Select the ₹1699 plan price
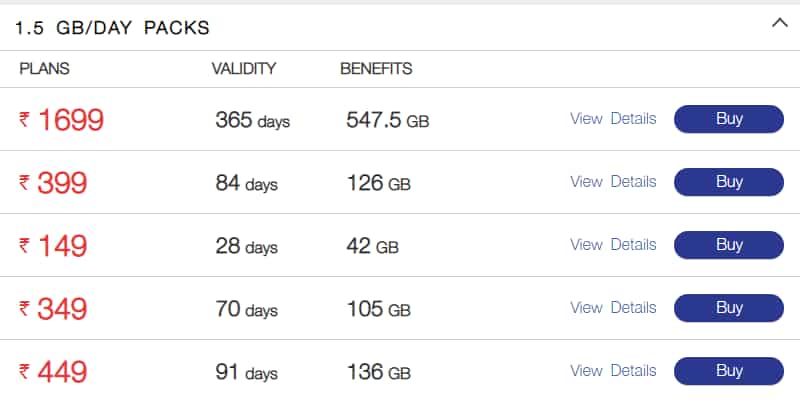Image resolution: width=800 pixels, height=402 pixels. 62,120
